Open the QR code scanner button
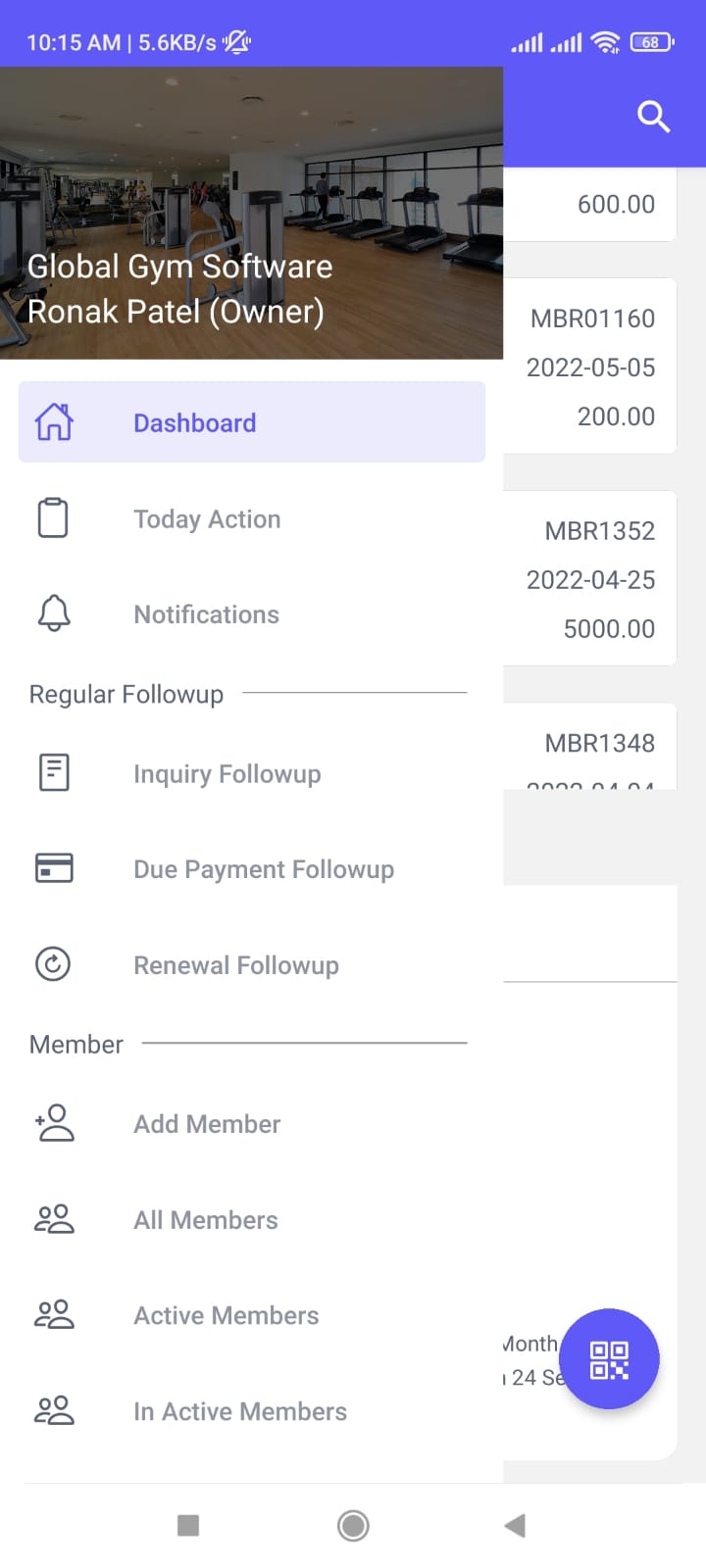 (609, 1359)
